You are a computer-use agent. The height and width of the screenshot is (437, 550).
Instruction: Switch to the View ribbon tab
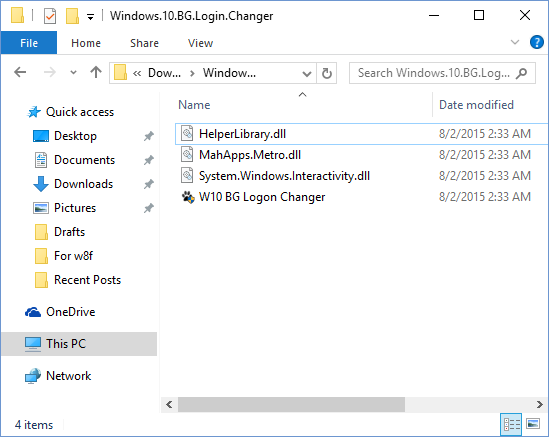coord(200,43)
